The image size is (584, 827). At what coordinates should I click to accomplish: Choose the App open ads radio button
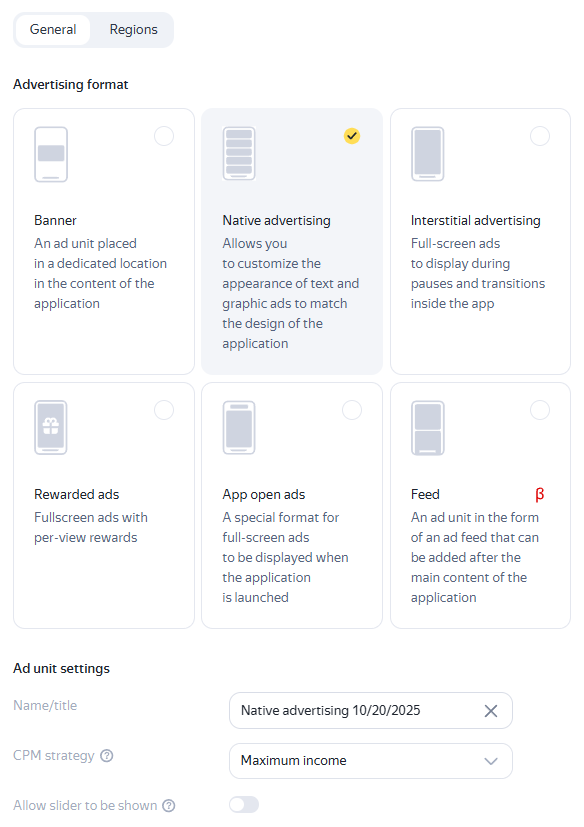pyautogui.click(x=352, y=410)
